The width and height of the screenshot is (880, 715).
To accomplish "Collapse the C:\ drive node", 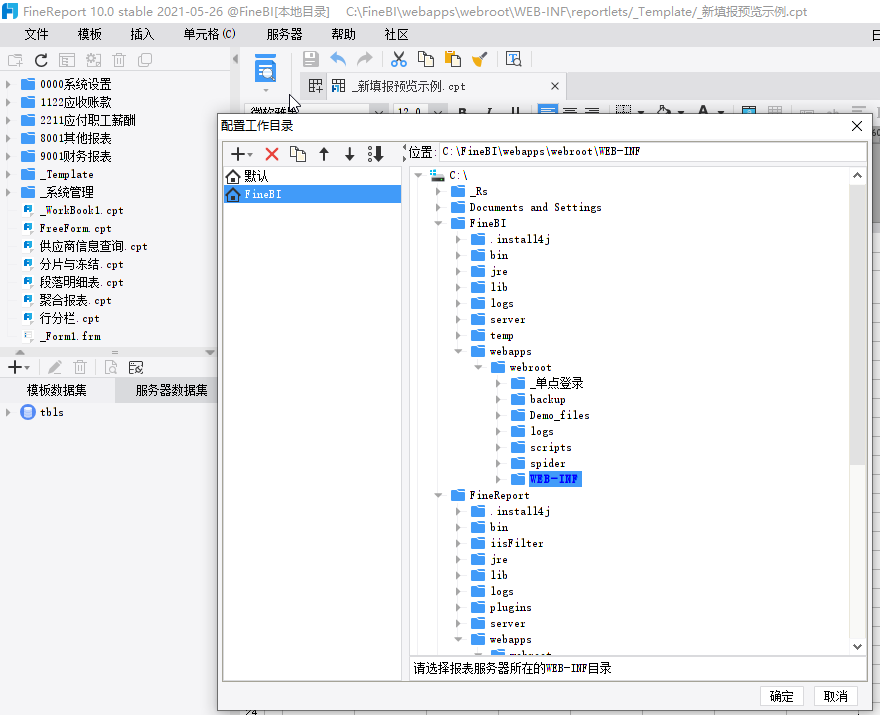I will pos(418,175).
